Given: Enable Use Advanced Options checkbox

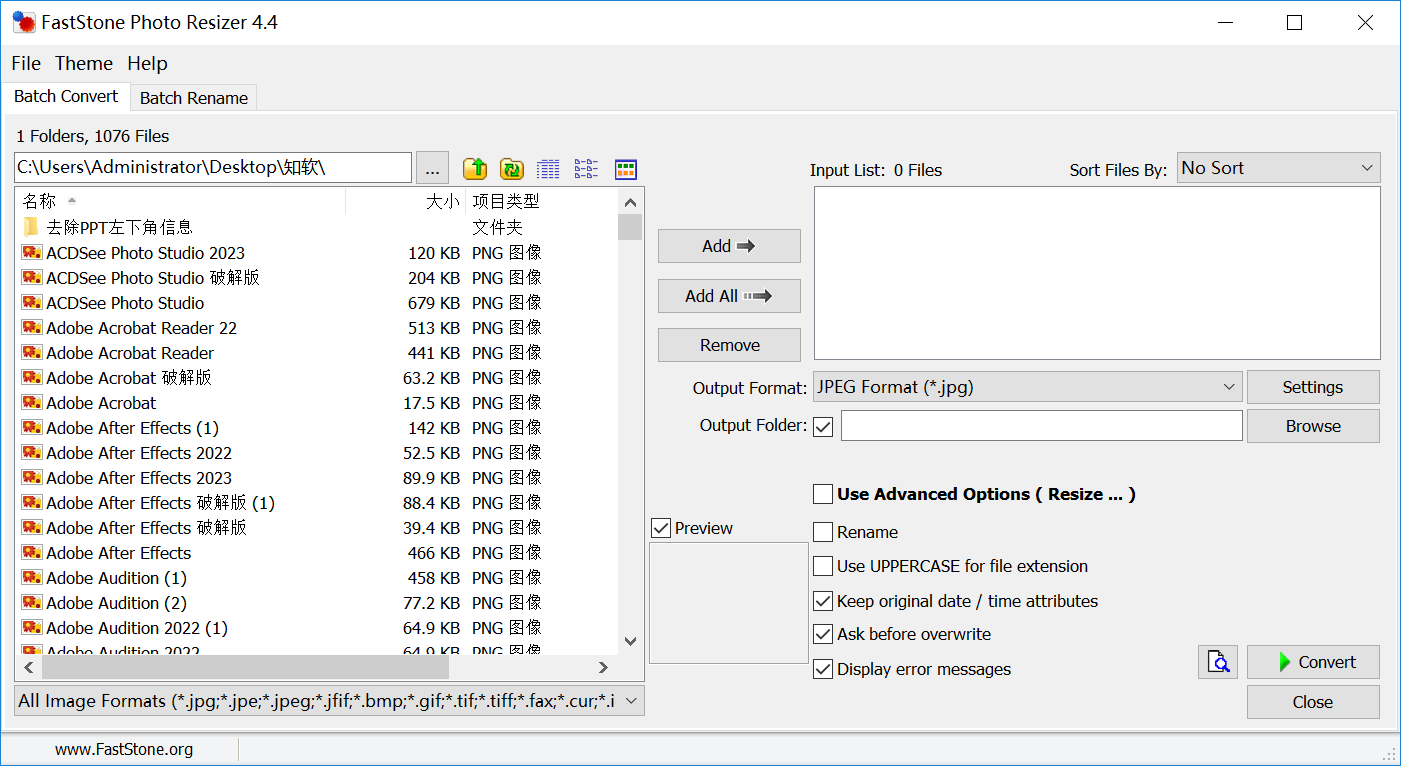Looking at the screenshot, I should pos(823,494).
